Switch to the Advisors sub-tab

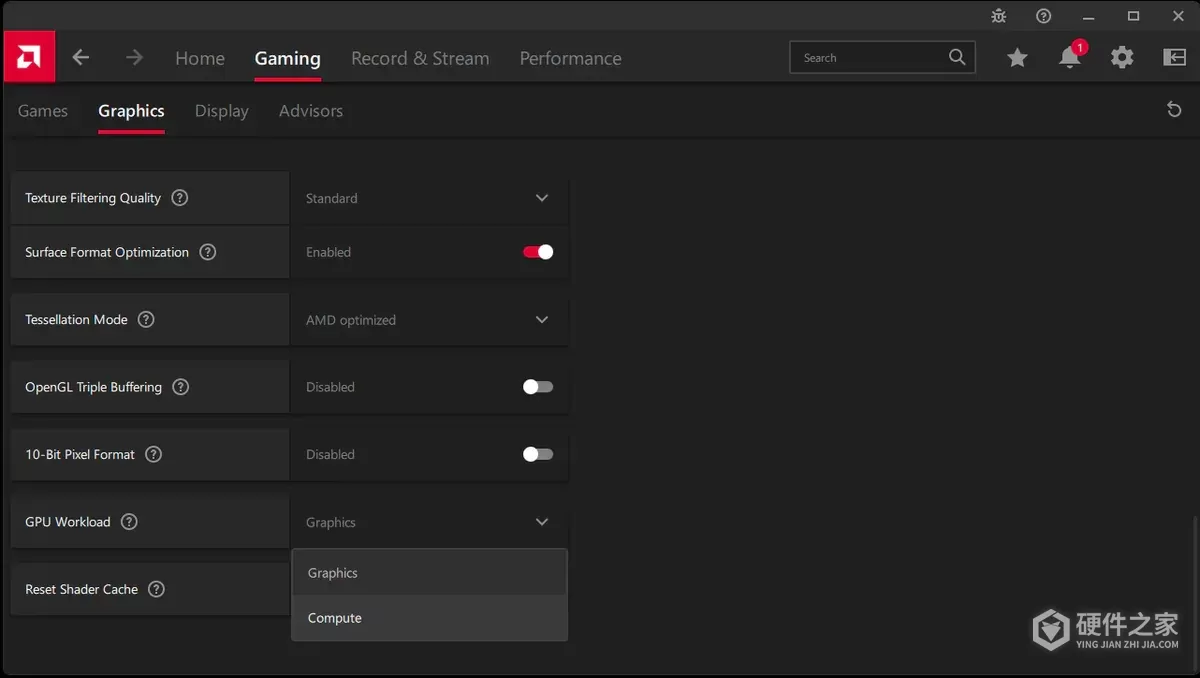tap(311, 111)
